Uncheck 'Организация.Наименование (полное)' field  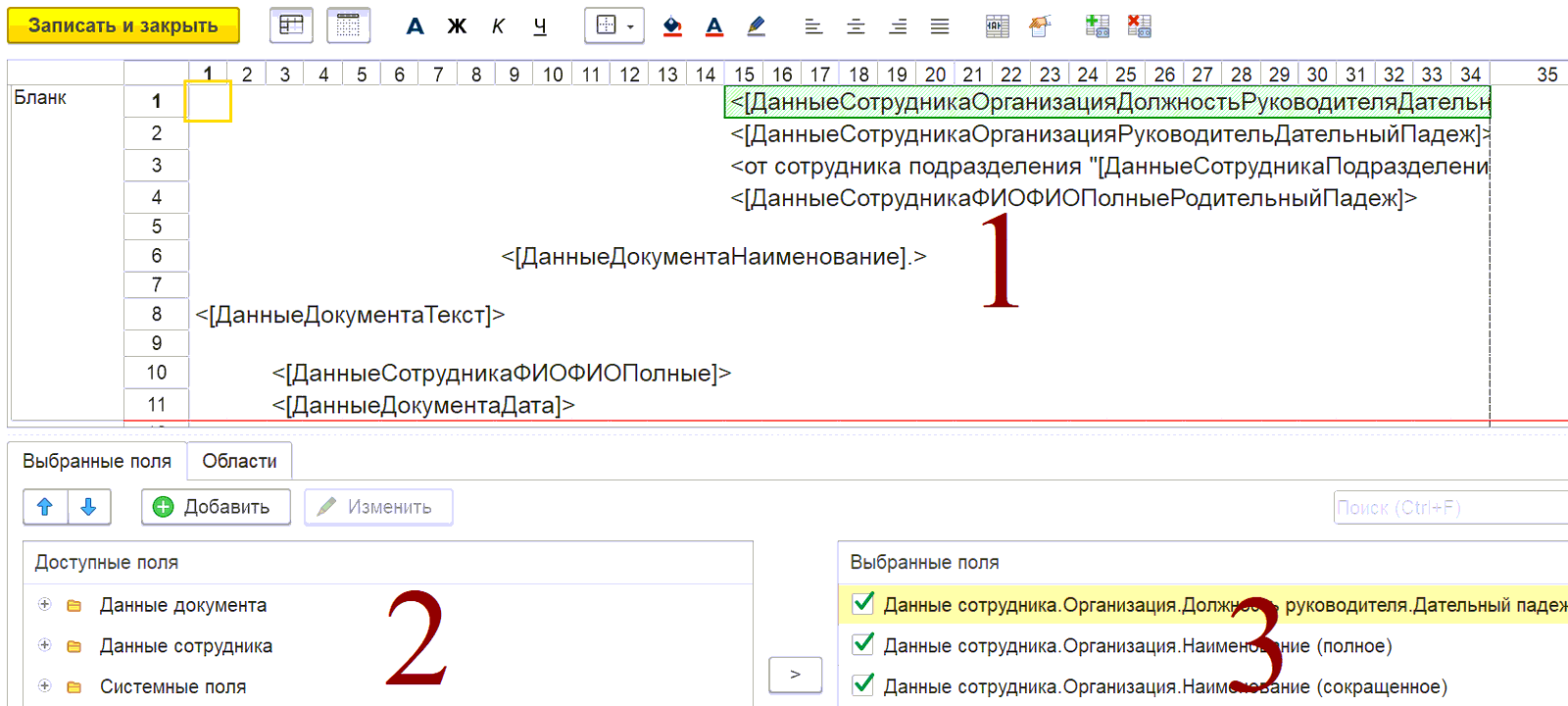(x=863, y=645)
